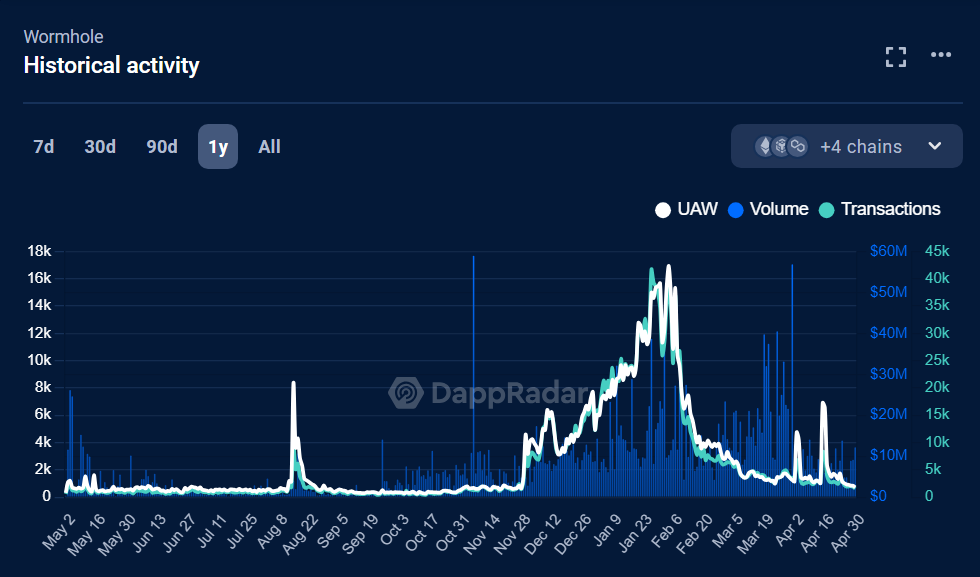The width and height of the screenshot is (980, 577).
Task: Switch to the 30d time range
Action: point(100,147)
